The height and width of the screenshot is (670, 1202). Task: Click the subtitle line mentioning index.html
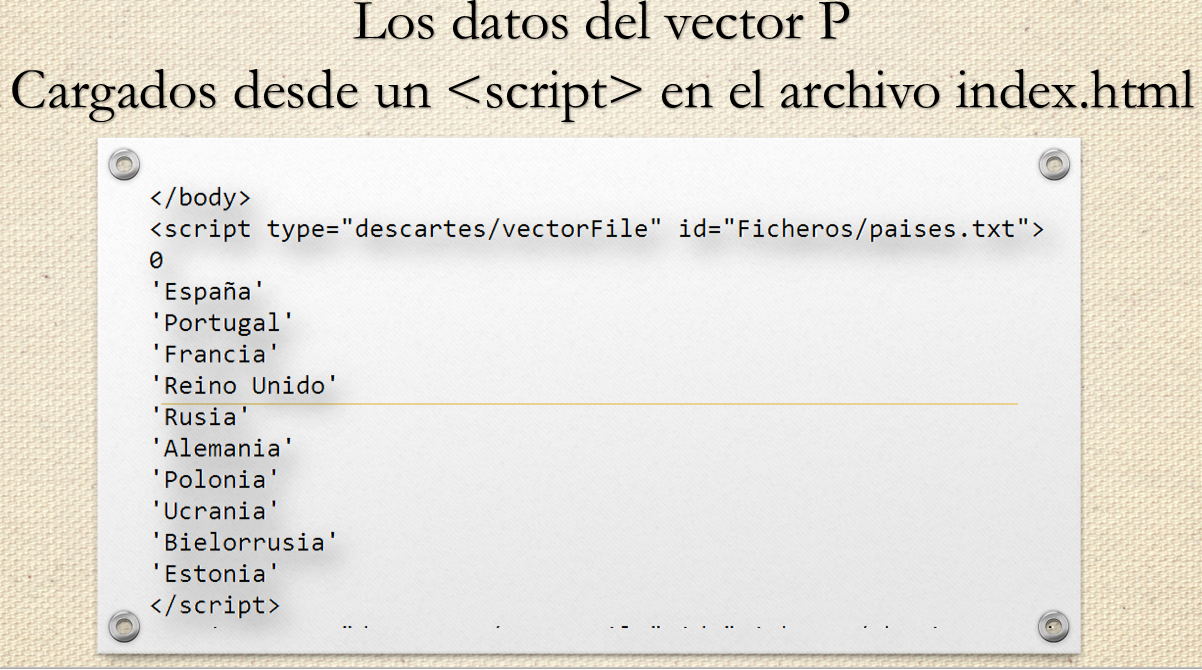602,90
